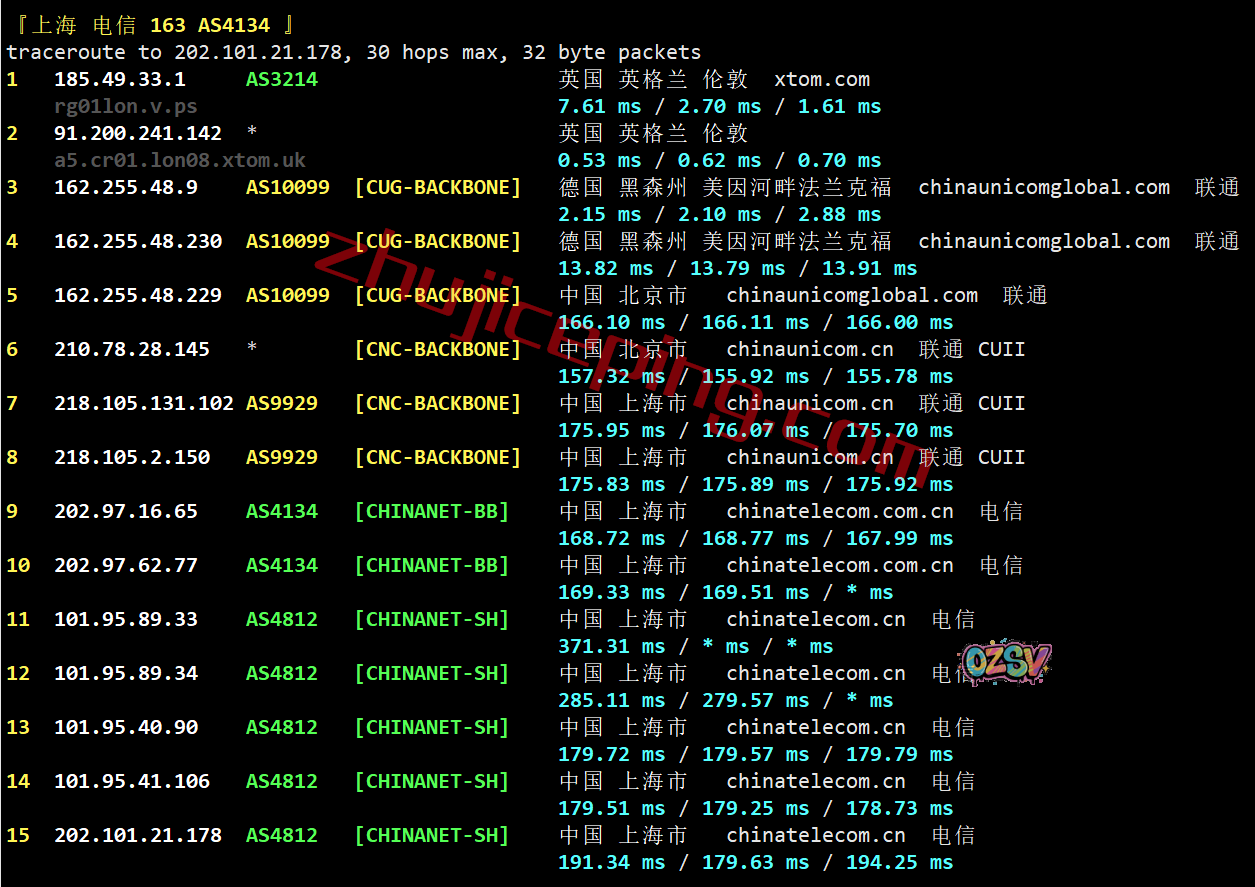Click the AS9929 label on hop 8
The height and width of the screenshot is (887, 1255).
click(x=281, y=458)
